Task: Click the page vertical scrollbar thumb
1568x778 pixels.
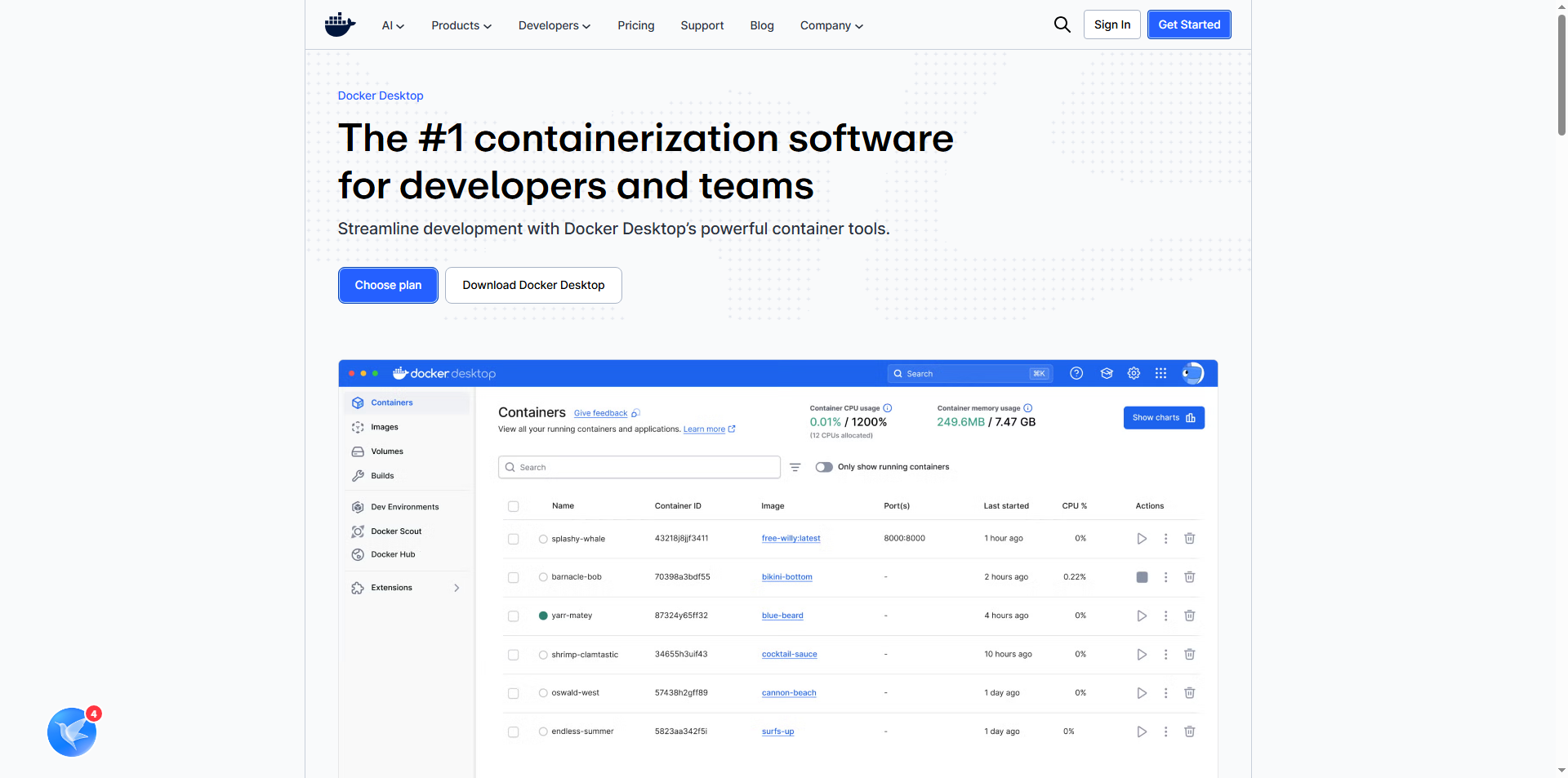Action: pos(1561,73)
